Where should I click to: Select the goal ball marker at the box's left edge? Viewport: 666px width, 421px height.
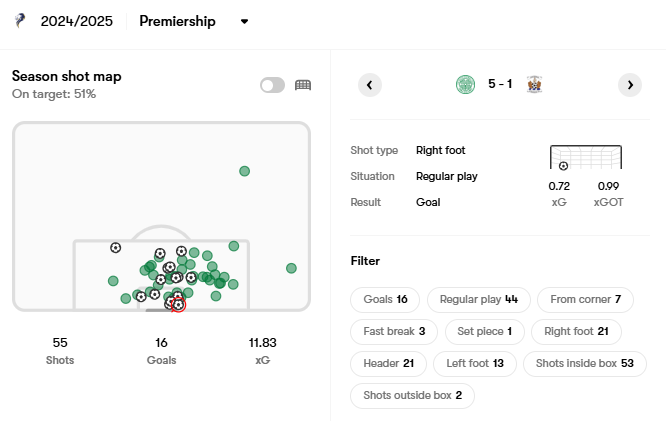click(116, 248)
